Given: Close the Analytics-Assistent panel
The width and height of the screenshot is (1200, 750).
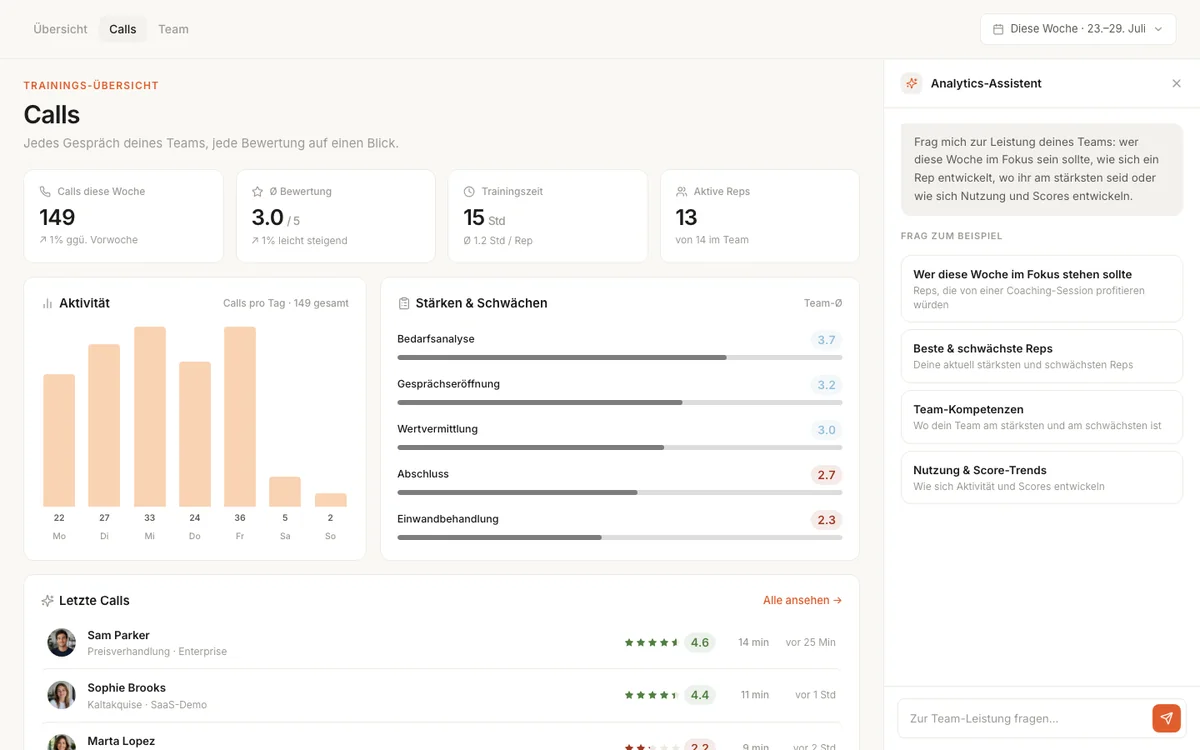Looking at the screenshot, I should (x=1176, y=84).
